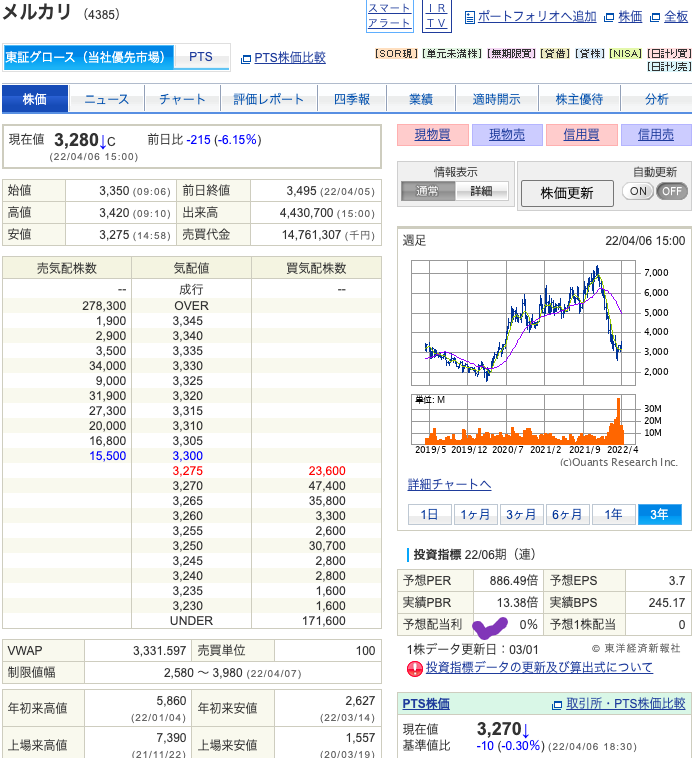Click the 予想PER value 886.49倍
This screenshot has width=697, height=758.
point(514,581)
